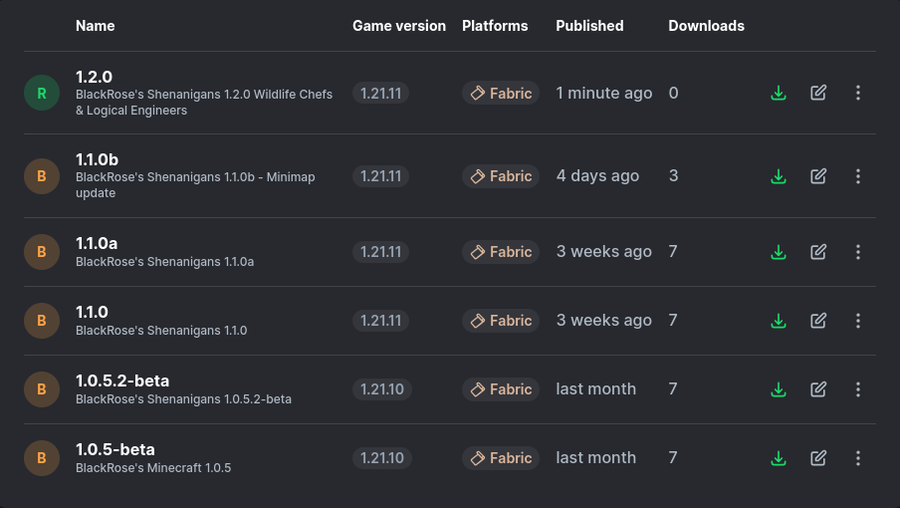Image resolution: width=900 pixels, height=508 pixels.
Task: Download the 1.1.0a version
Action: [778, 252]
